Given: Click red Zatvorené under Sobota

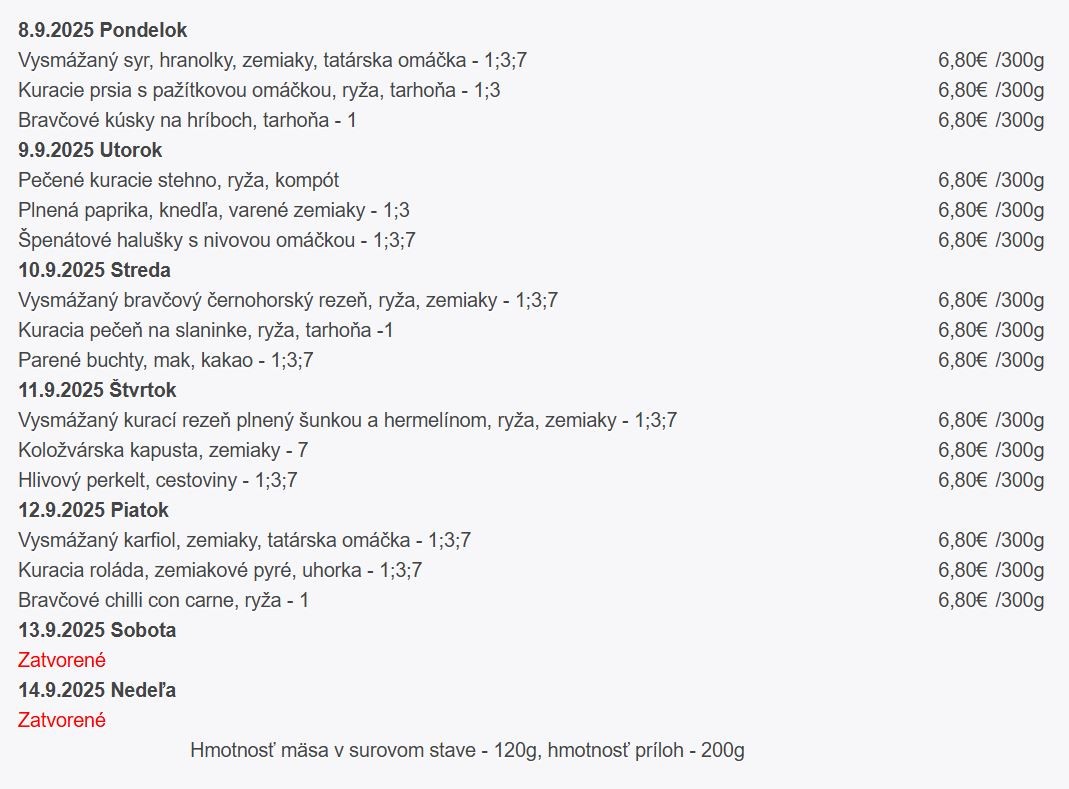Looking at the screenshot, I should (61, 660).
